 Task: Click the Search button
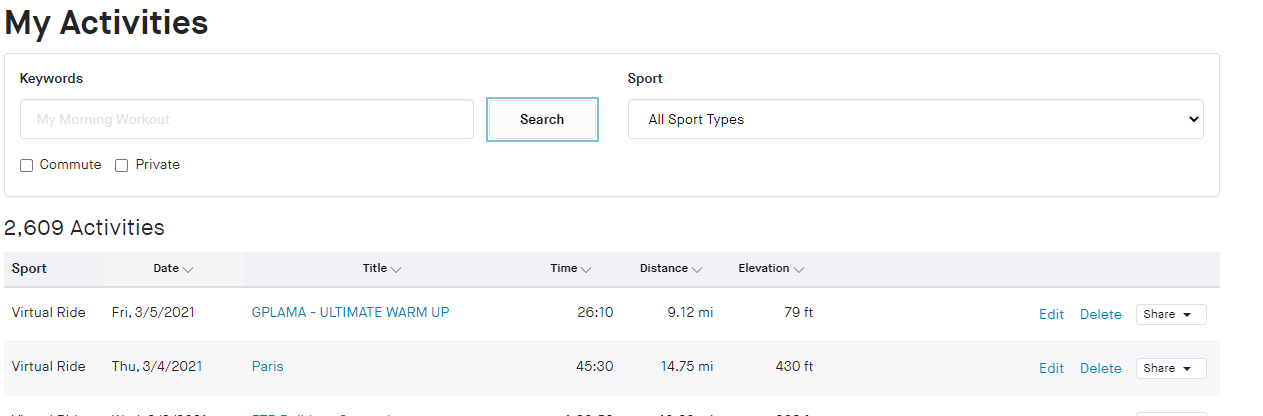[542, 119]
